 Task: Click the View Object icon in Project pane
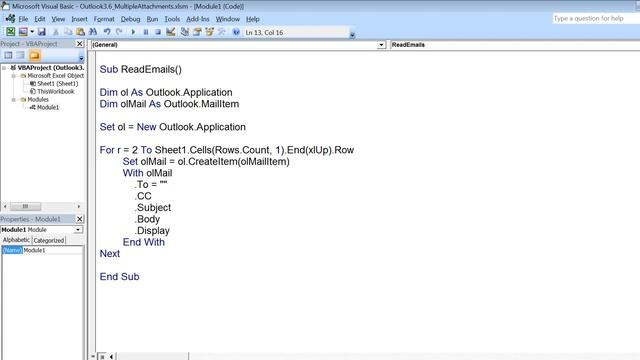click(20, 55)
